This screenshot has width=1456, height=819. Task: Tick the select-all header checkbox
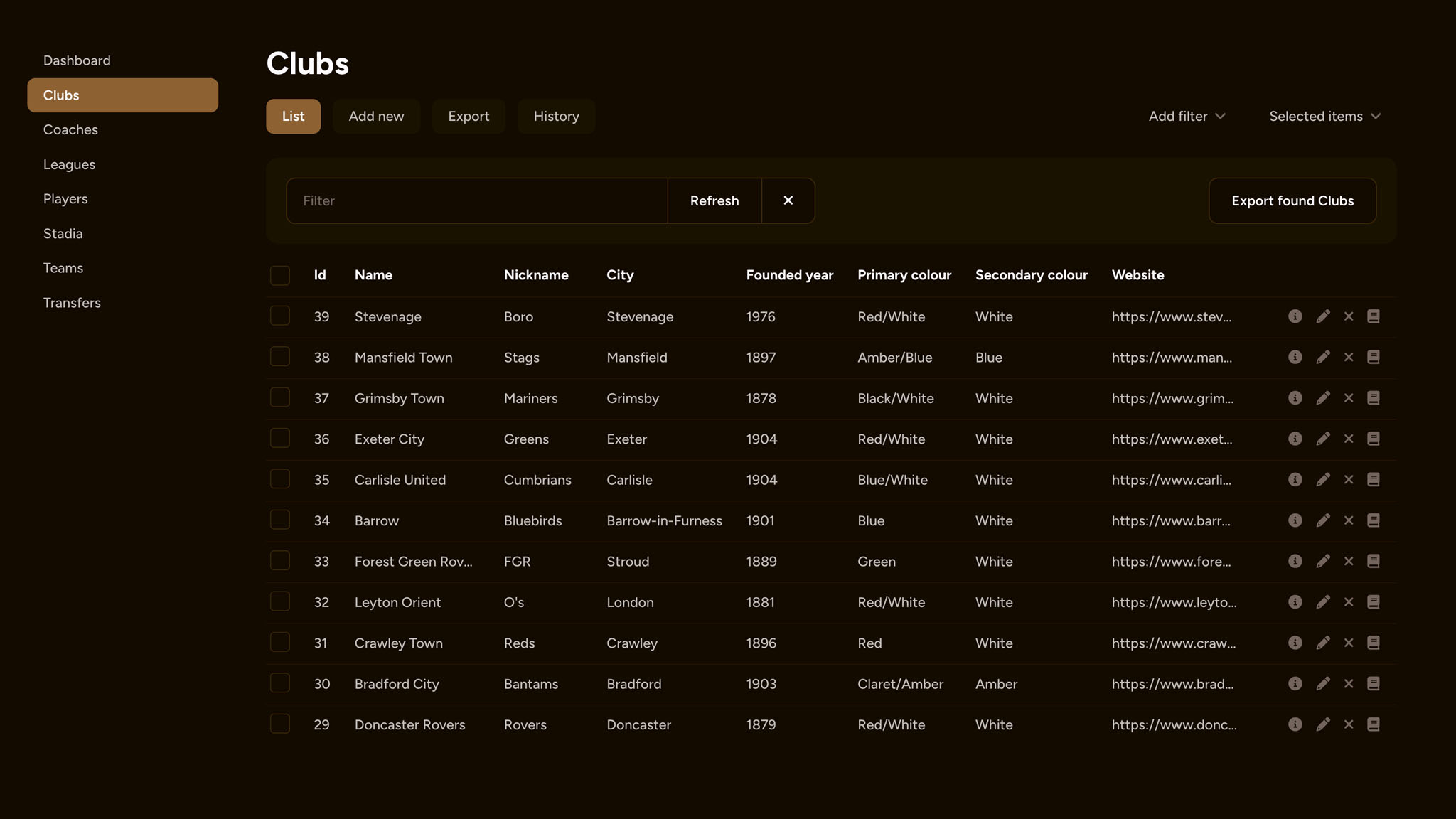click(x=280, y=275)
